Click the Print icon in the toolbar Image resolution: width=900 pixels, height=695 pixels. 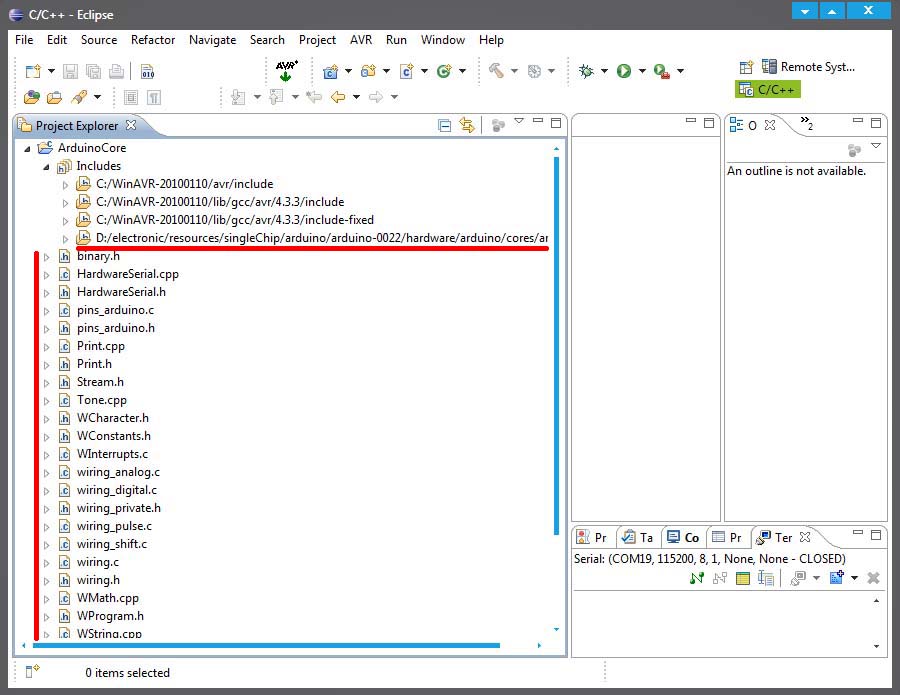click(x=117, y=71)
